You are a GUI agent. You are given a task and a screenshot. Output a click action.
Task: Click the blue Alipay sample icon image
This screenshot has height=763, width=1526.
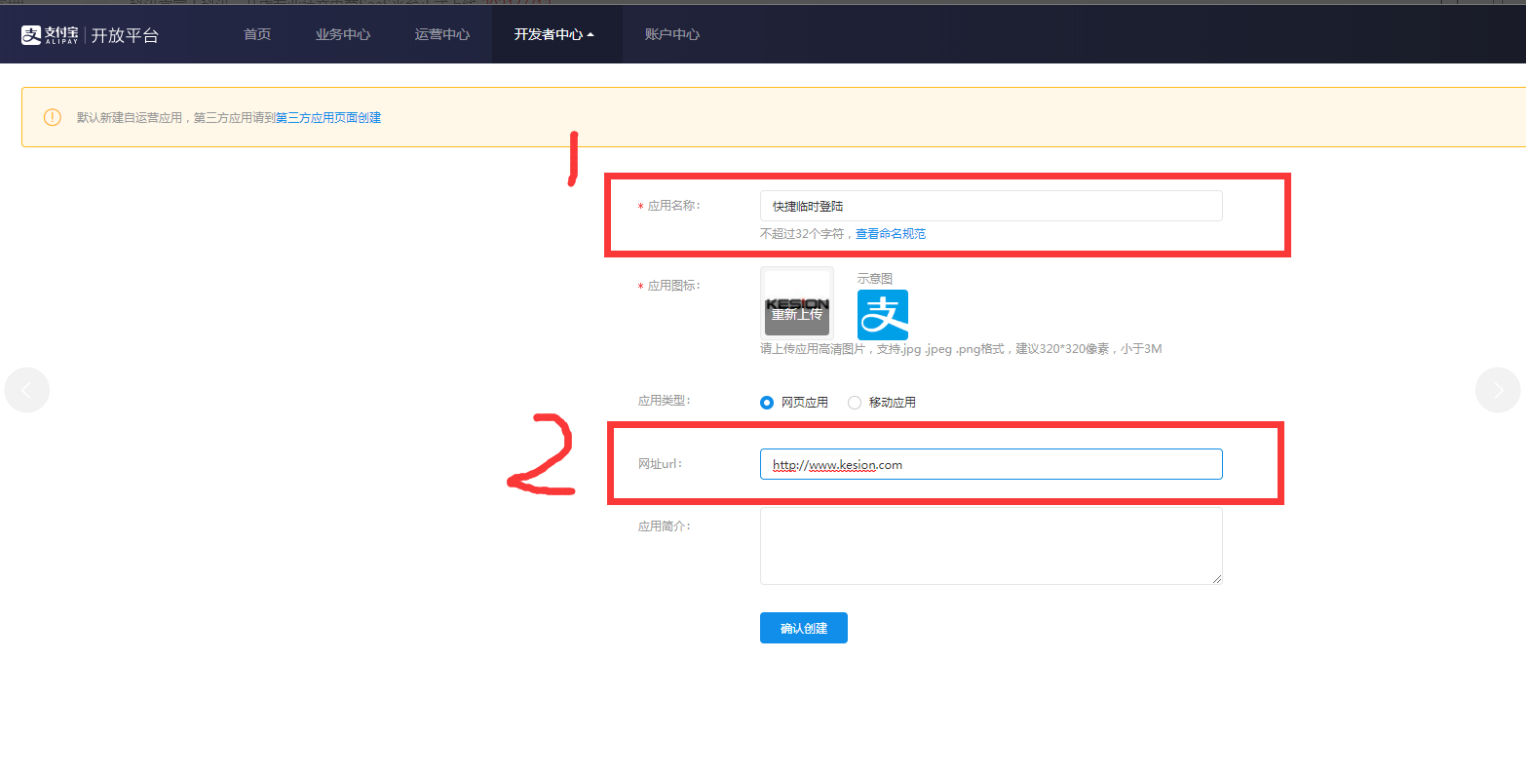click(x=882, y=314)
